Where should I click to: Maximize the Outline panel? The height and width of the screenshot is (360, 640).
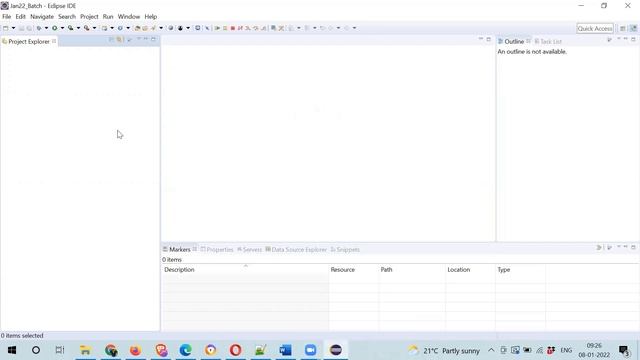(x=633, y=40)
